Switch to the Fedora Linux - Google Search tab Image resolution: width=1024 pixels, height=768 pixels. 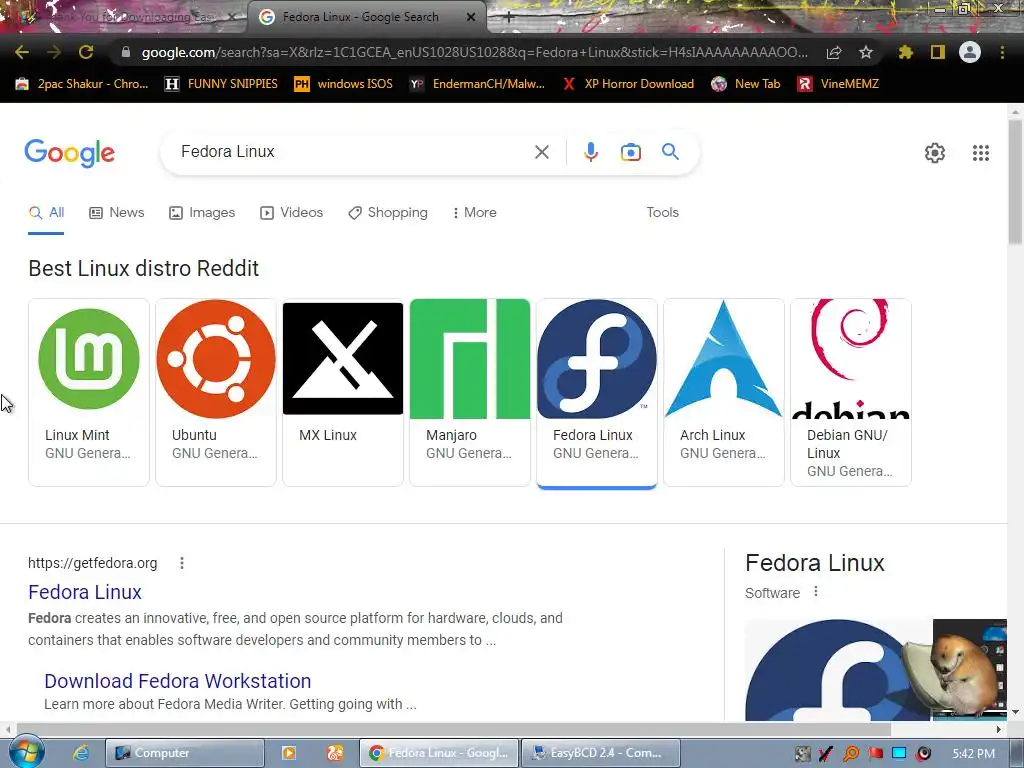360,17
